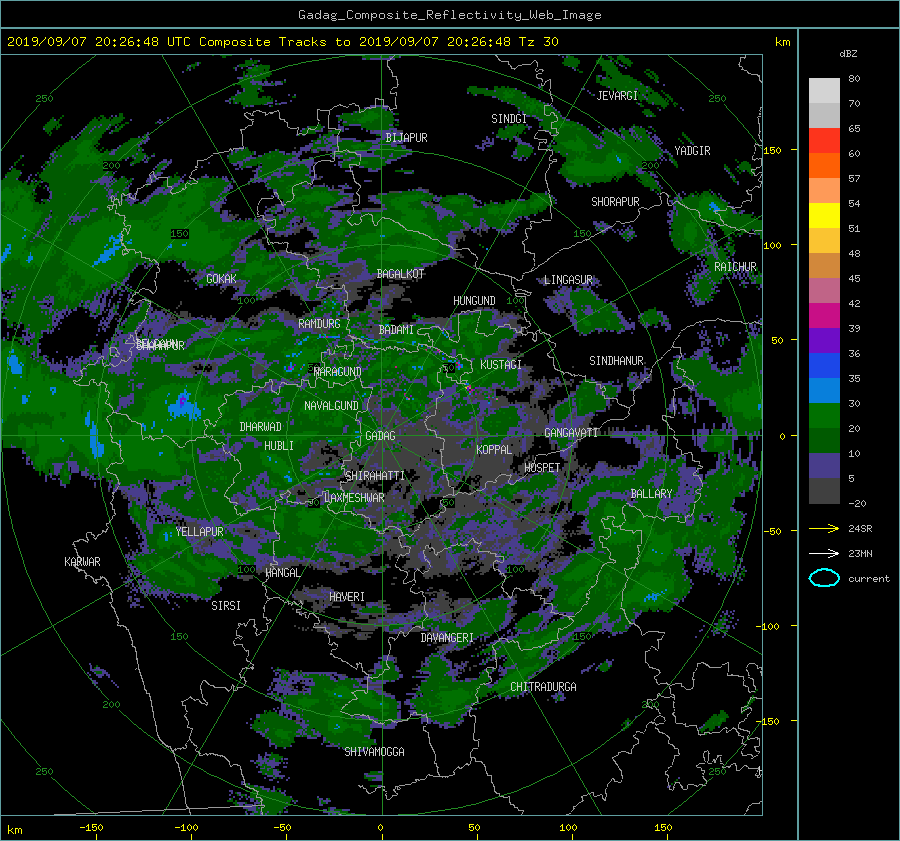The width and height of the screenshot is (900, 841).
Task: Click the HOSPET city label
Action: pyautogui.click(x=542, y=468)
